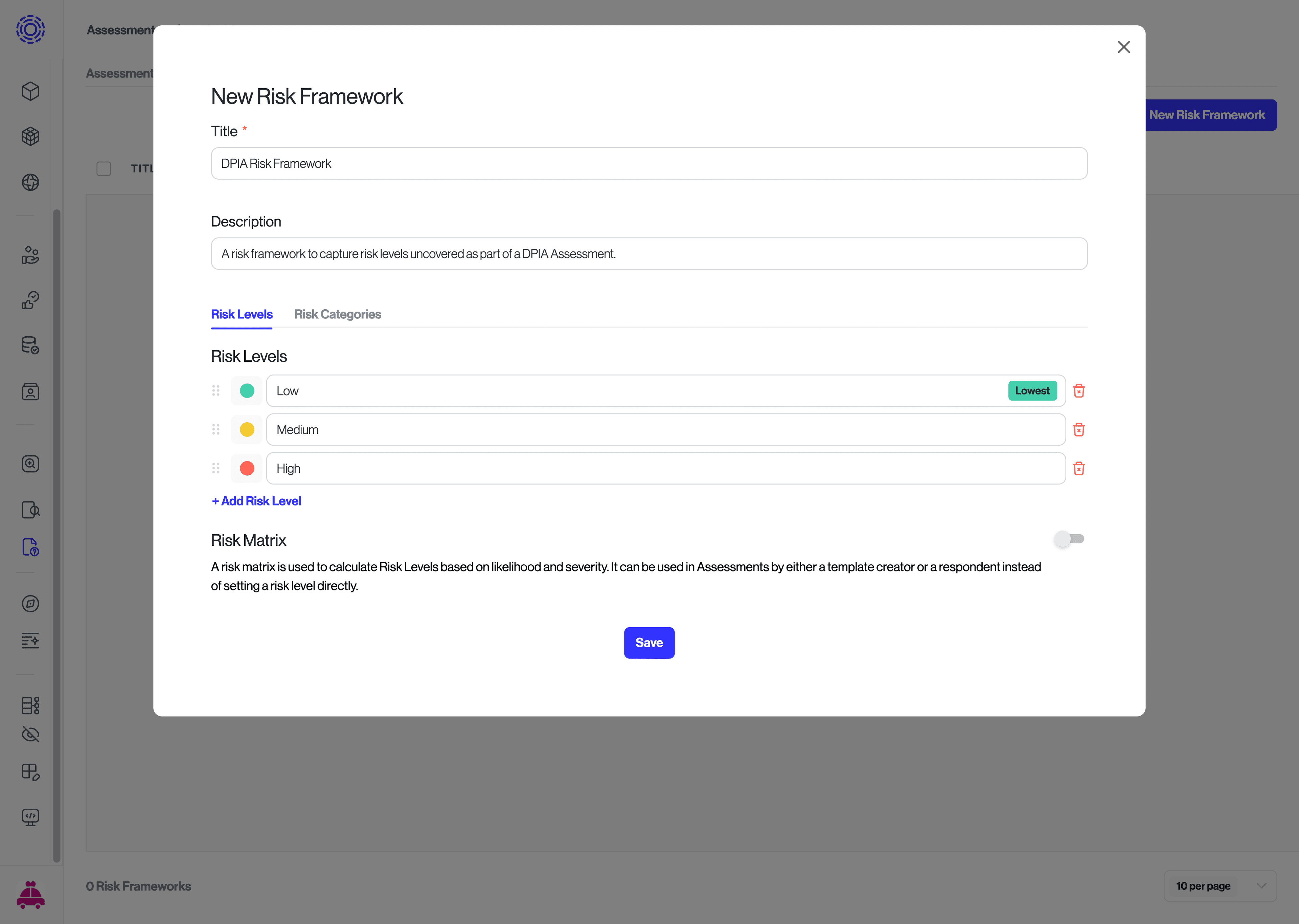Screen dimensions: 1299x924
Task: Click the Add Risk Level link
Action: 256,501
